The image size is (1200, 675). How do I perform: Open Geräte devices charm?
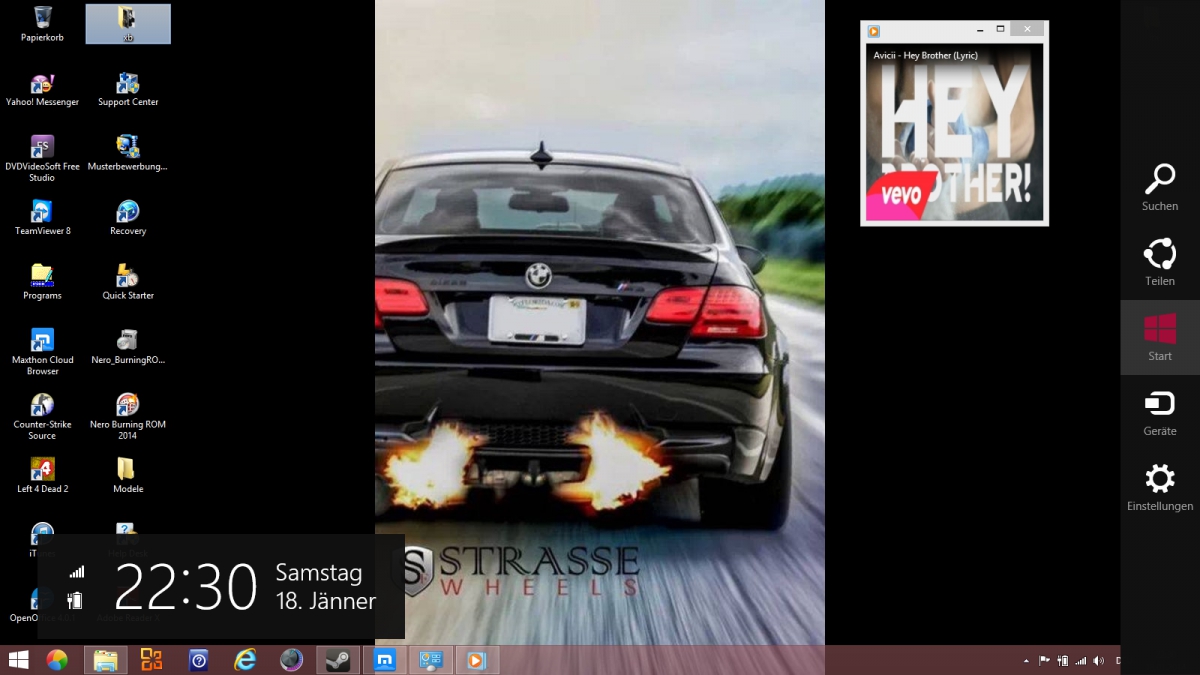click(x=1160, y=413)
